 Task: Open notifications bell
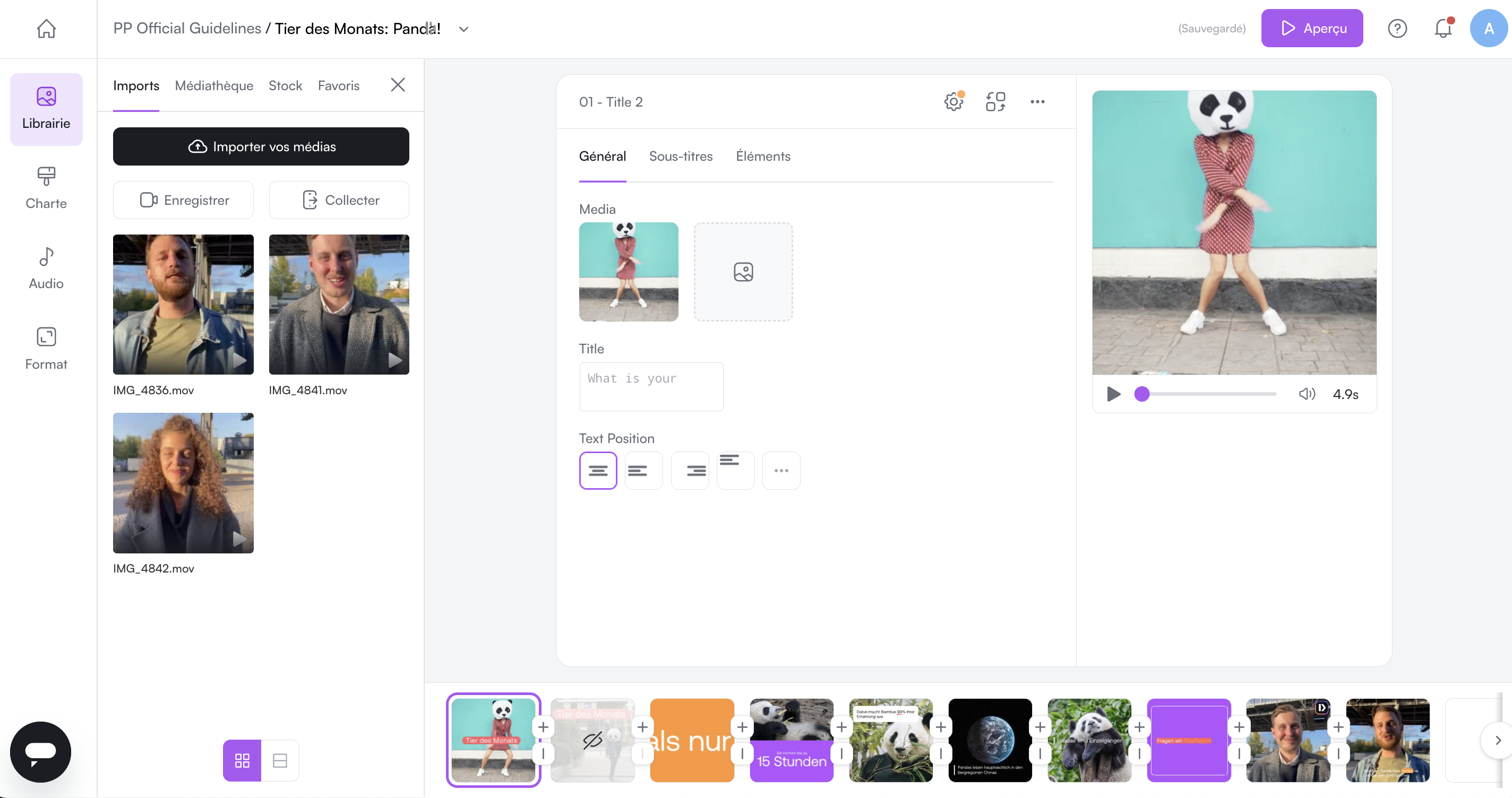(x=1443, y=28)
